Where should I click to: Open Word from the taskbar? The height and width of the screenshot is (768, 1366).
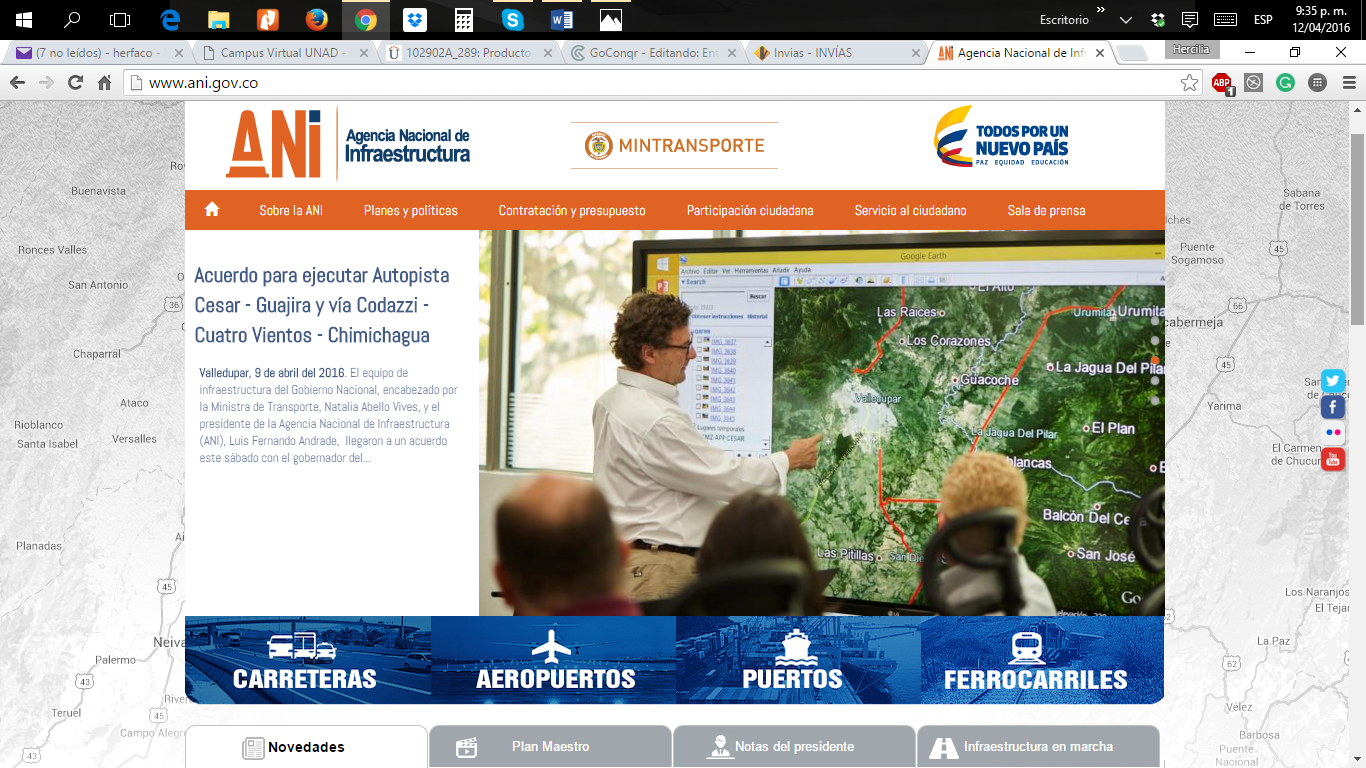[x=562, y=19]
